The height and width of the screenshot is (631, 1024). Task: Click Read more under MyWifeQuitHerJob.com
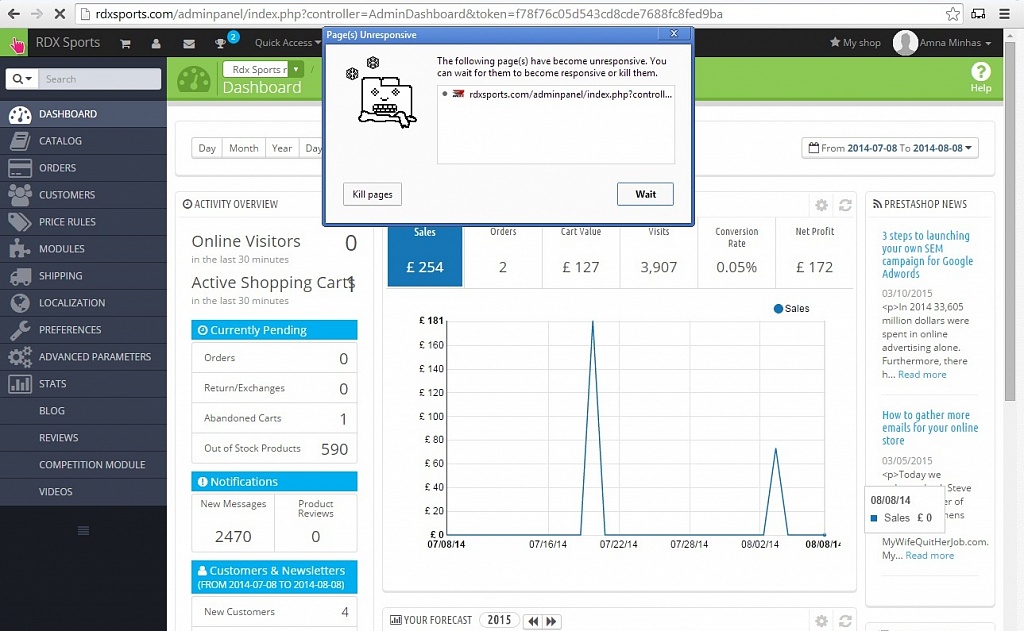pos(929,556)
